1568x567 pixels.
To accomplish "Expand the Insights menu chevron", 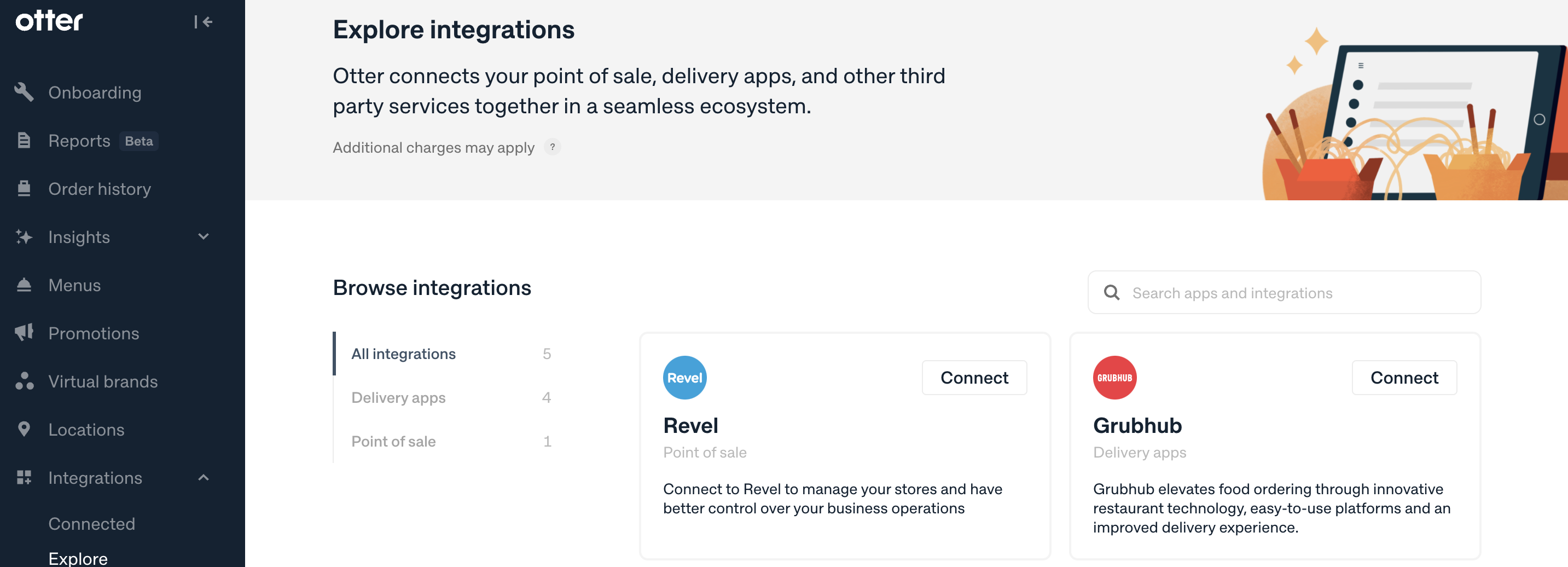I will tap(204, 237).
